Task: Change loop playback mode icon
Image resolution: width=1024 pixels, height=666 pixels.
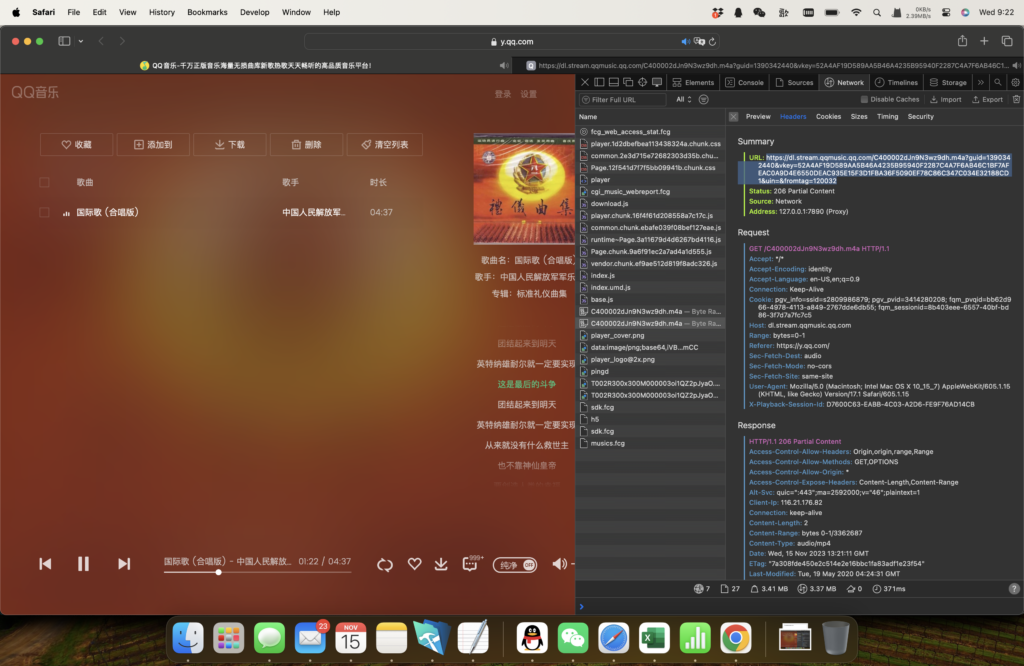Action: tap(385, 564)
